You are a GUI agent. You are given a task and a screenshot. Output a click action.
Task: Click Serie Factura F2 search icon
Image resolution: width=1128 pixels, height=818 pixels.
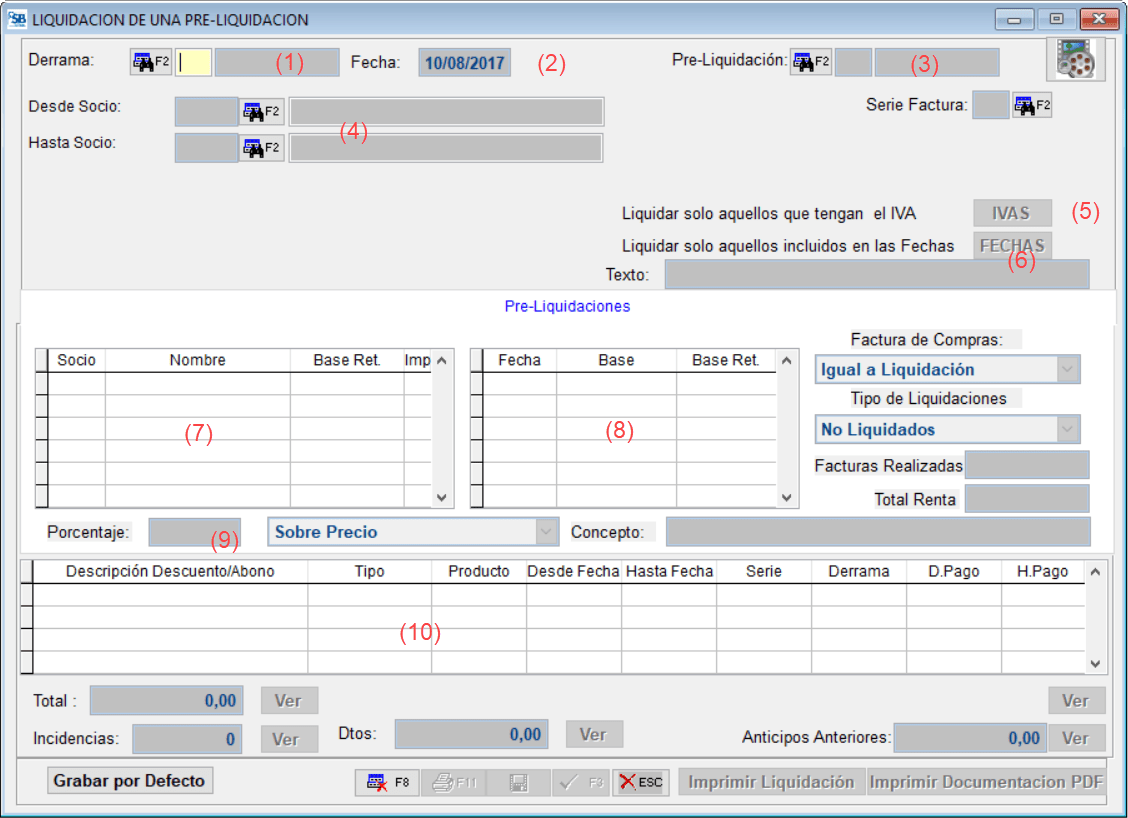pos(1032,105)
